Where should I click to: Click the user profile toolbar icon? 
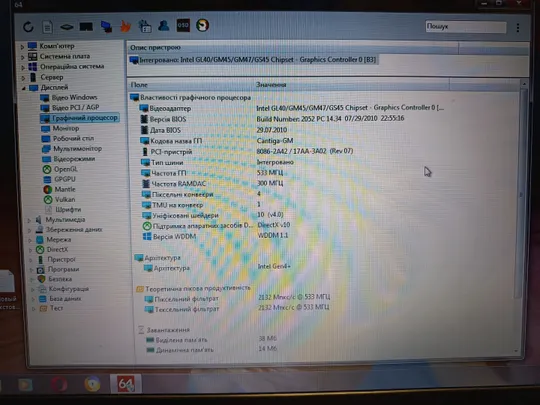click(164, 25)
